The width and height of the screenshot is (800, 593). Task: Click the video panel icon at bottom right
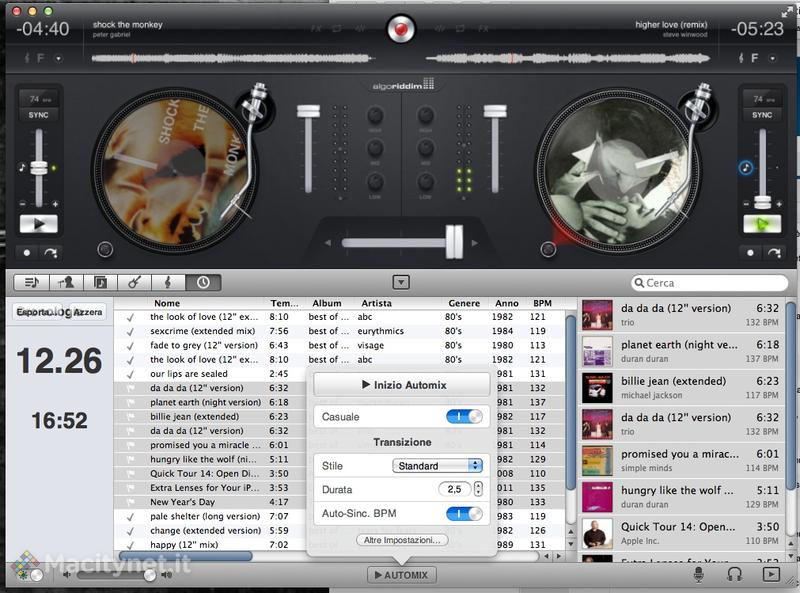(x=771, y=575)
